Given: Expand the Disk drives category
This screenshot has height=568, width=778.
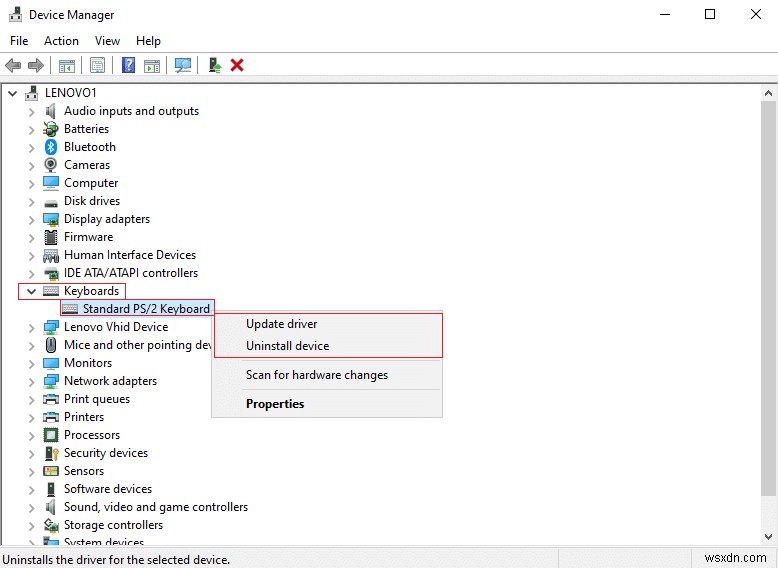Looking at the screenshot, I should pos(31,201).
